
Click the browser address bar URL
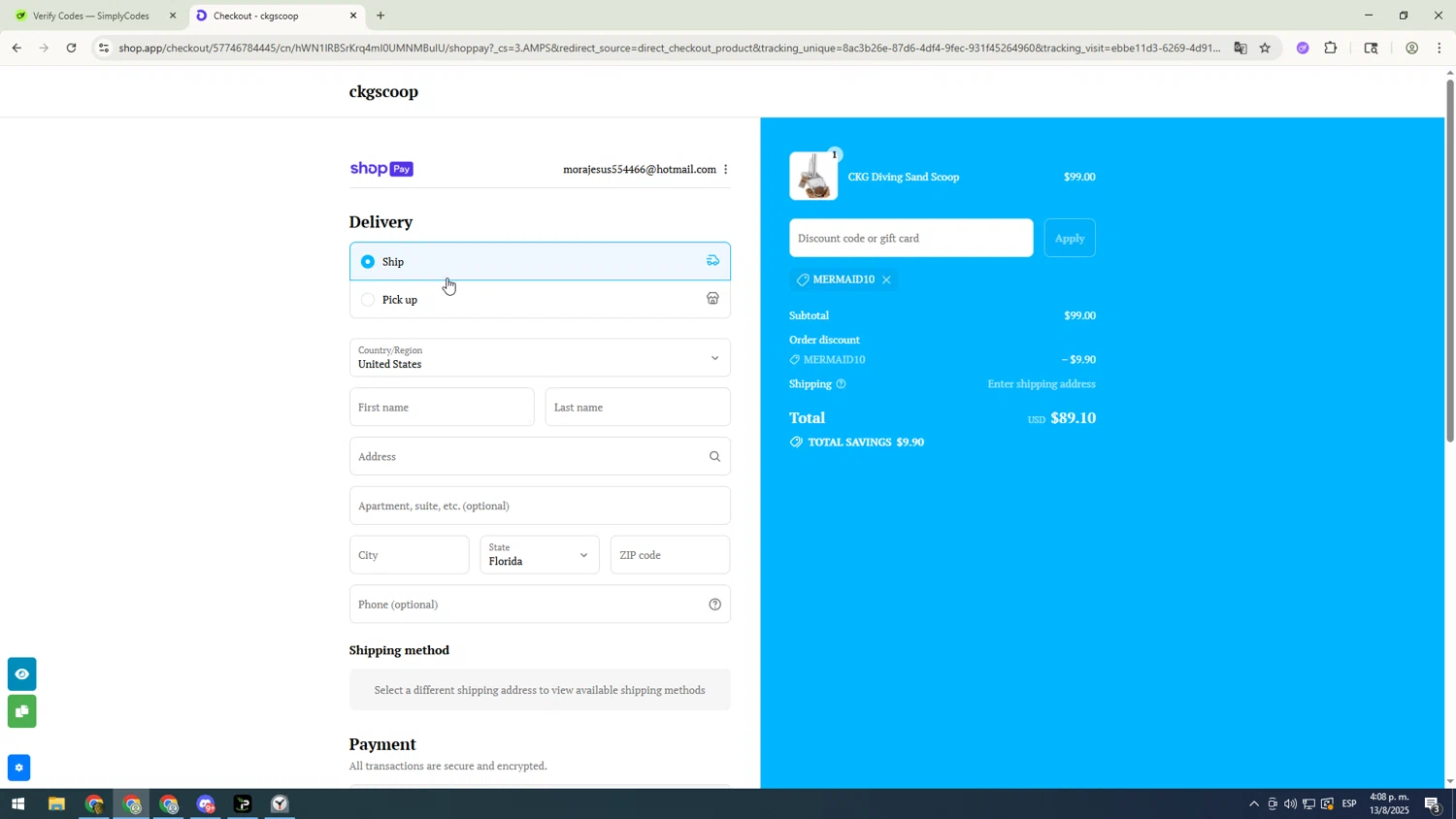[x=670, y=49]
